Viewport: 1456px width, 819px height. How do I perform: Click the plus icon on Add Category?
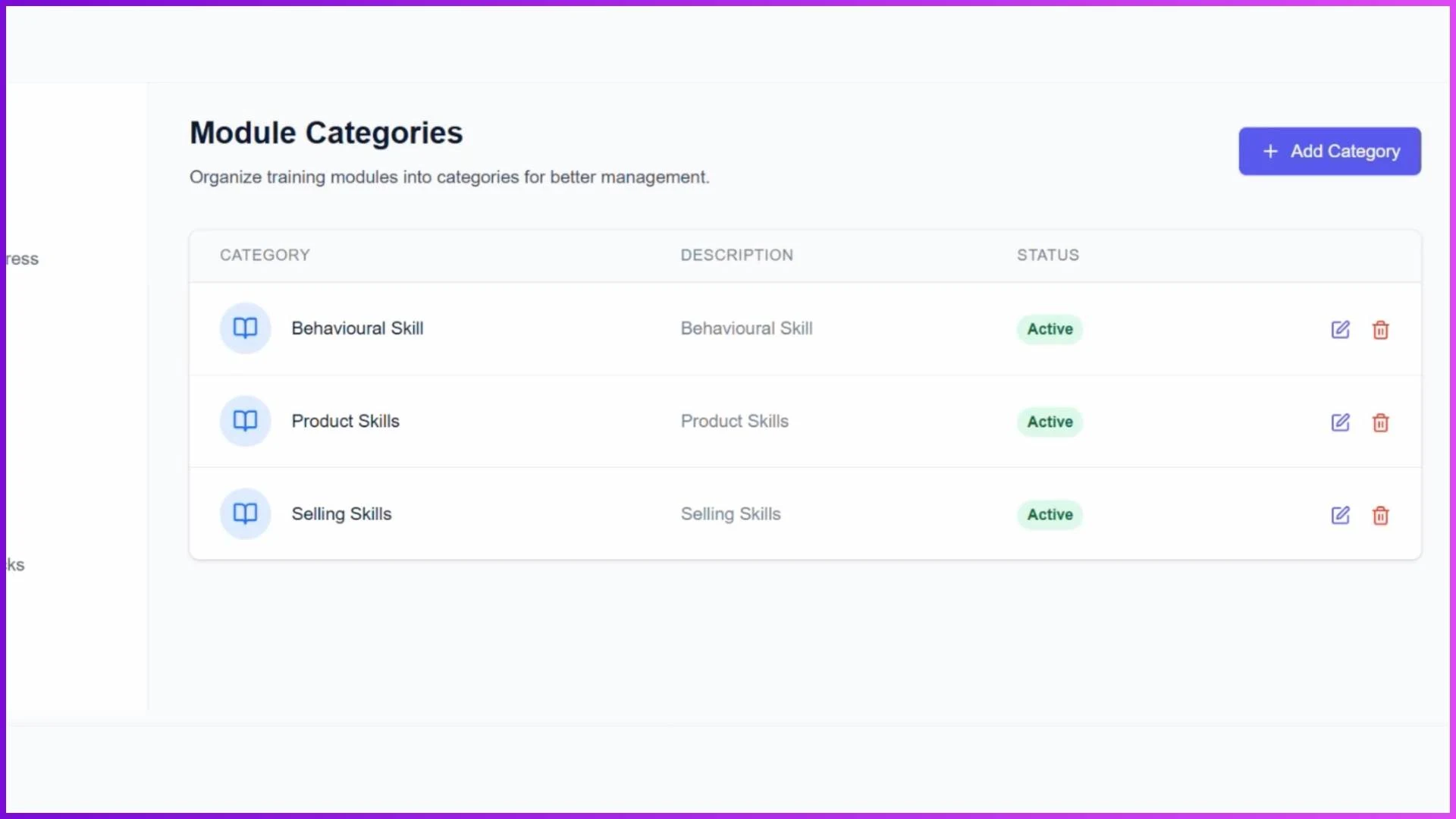1269,151
